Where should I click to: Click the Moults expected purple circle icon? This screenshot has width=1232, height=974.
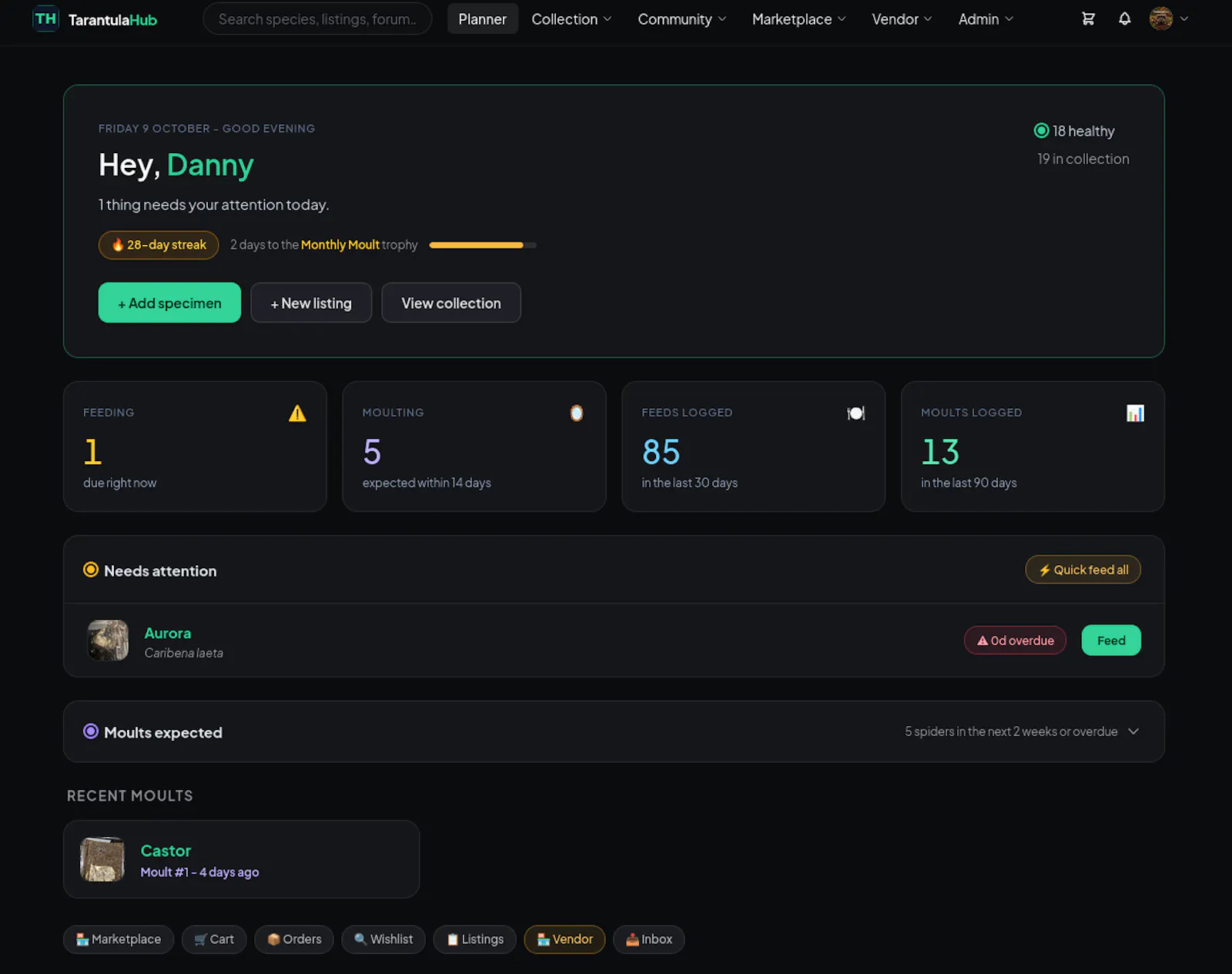[91, 731]
